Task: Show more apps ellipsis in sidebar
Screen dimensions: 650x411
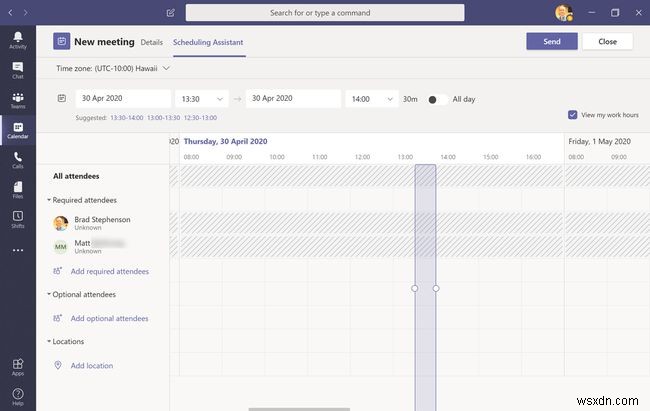Action: pos(18,250)
